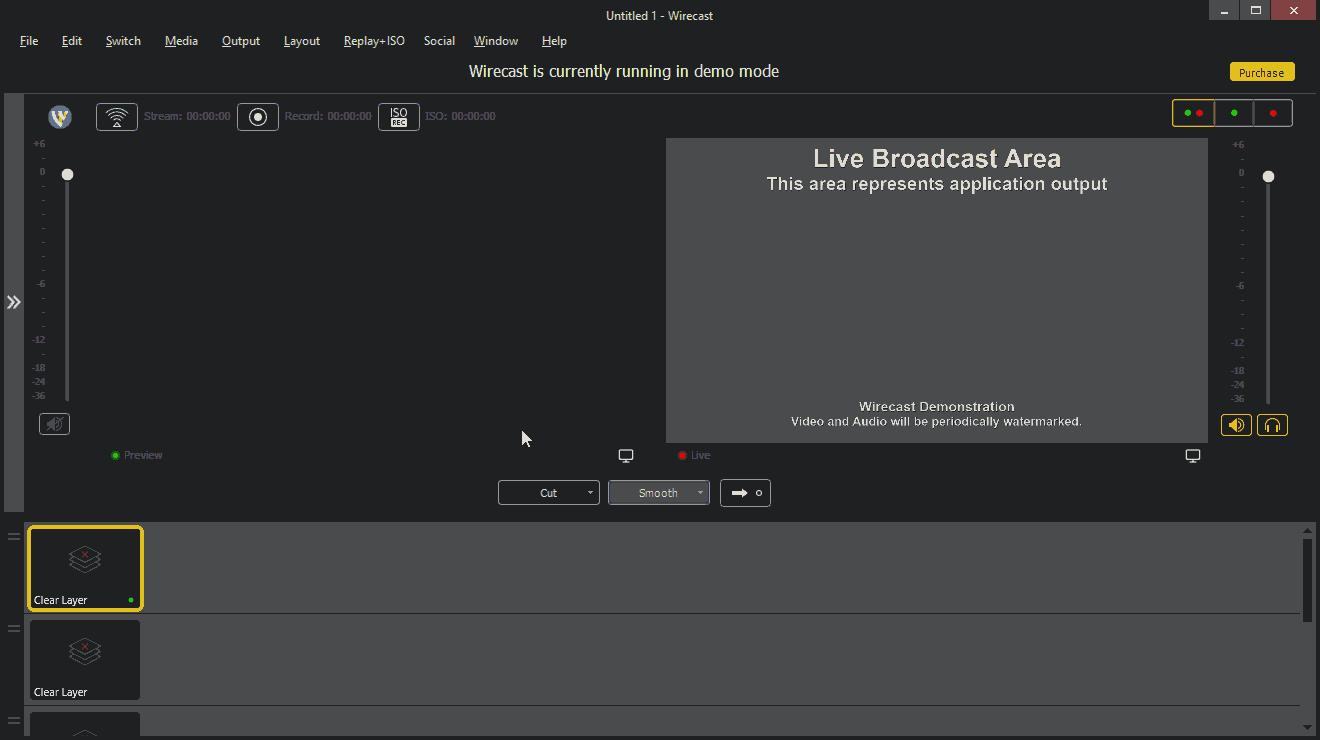Click the first layer's grip handle
This screenshot has width=1320, height=740.
pos(14,537)
